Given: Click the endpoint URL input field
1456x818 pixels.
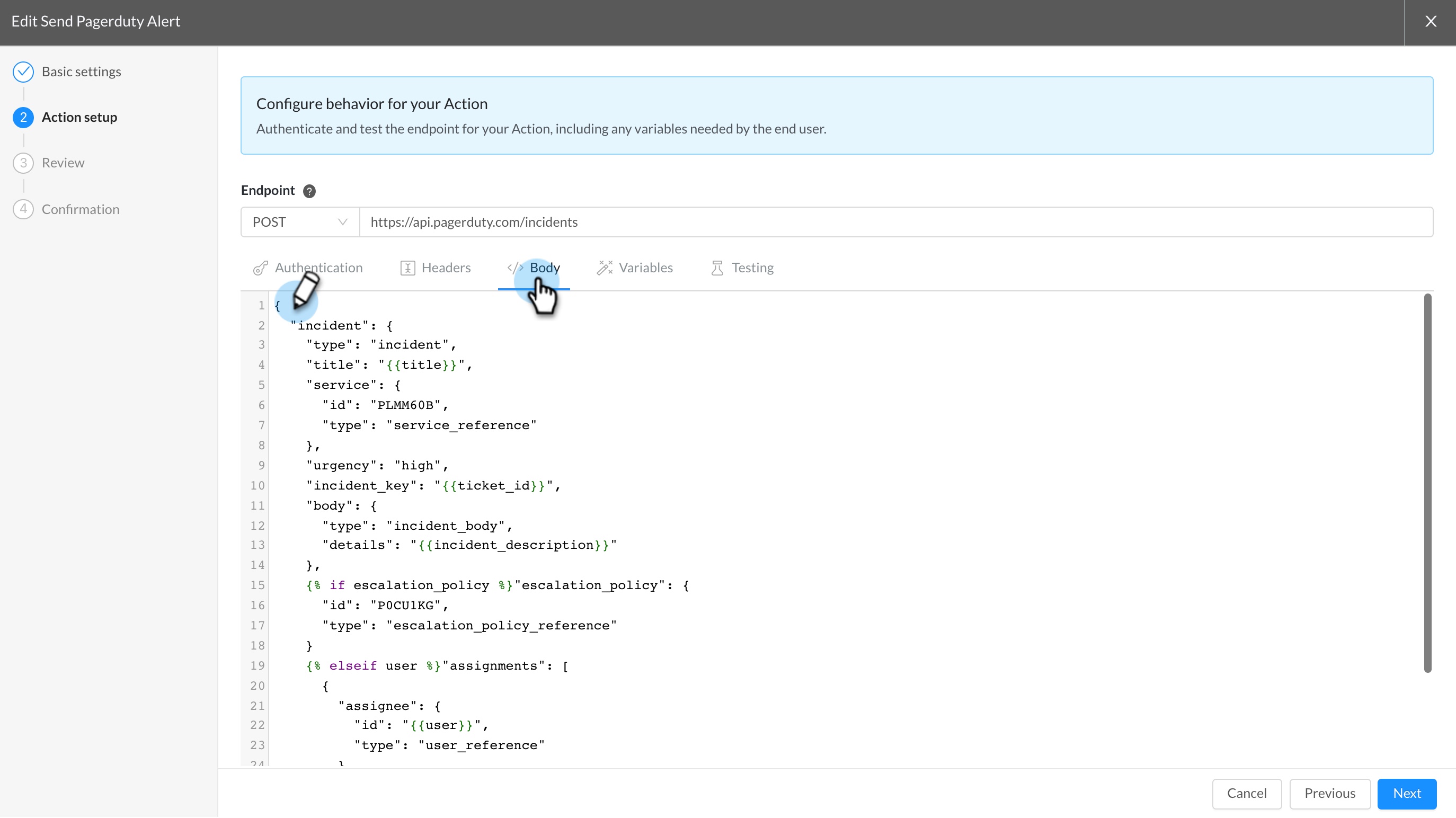Looking at the screenshot, I should point(896,222).
